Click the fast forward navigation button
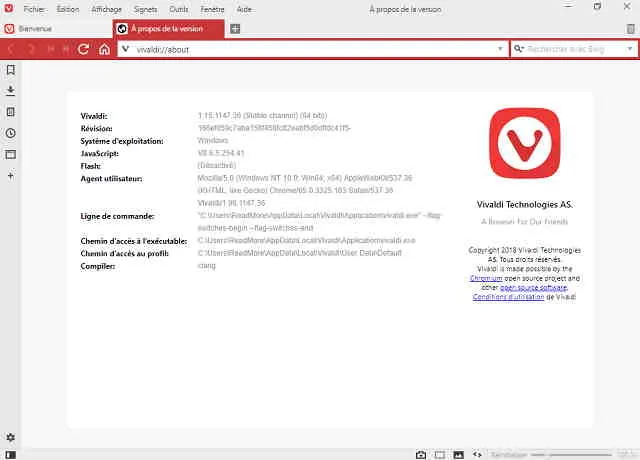The width and height of the screenshot is (640, 460). (66, 49)
